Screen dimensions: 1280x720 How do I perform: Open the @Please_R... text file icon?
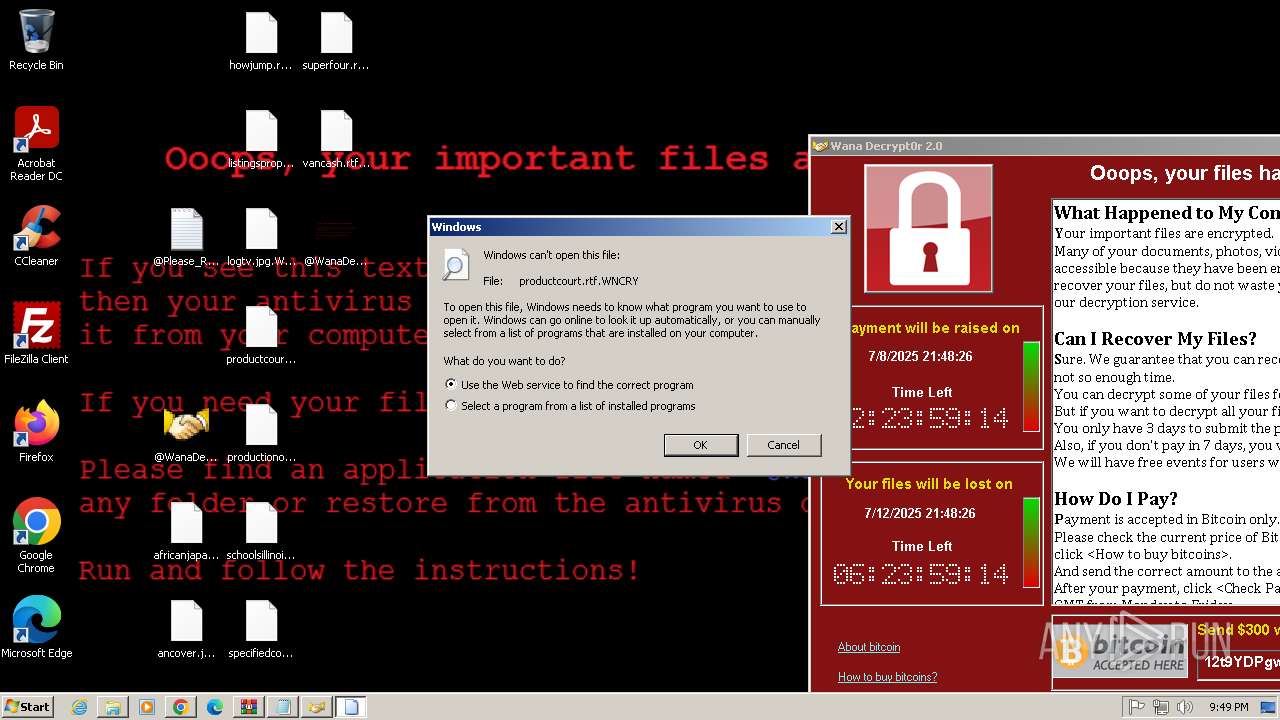[186, 237]
